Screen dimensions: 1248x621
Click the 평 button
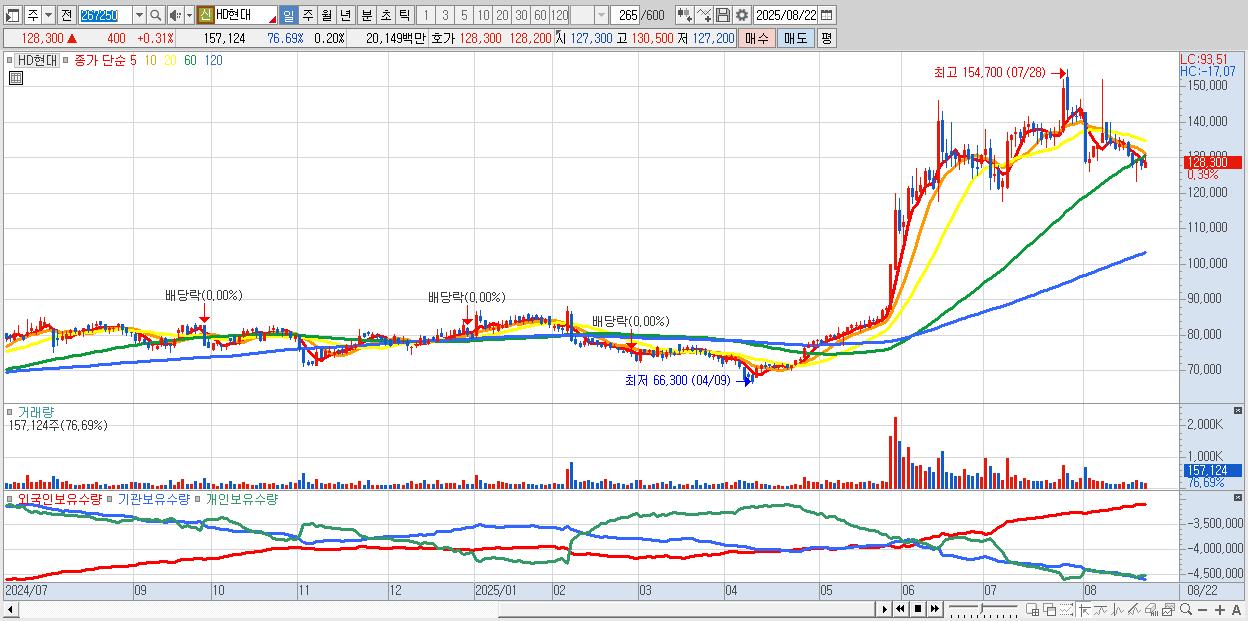827,38
